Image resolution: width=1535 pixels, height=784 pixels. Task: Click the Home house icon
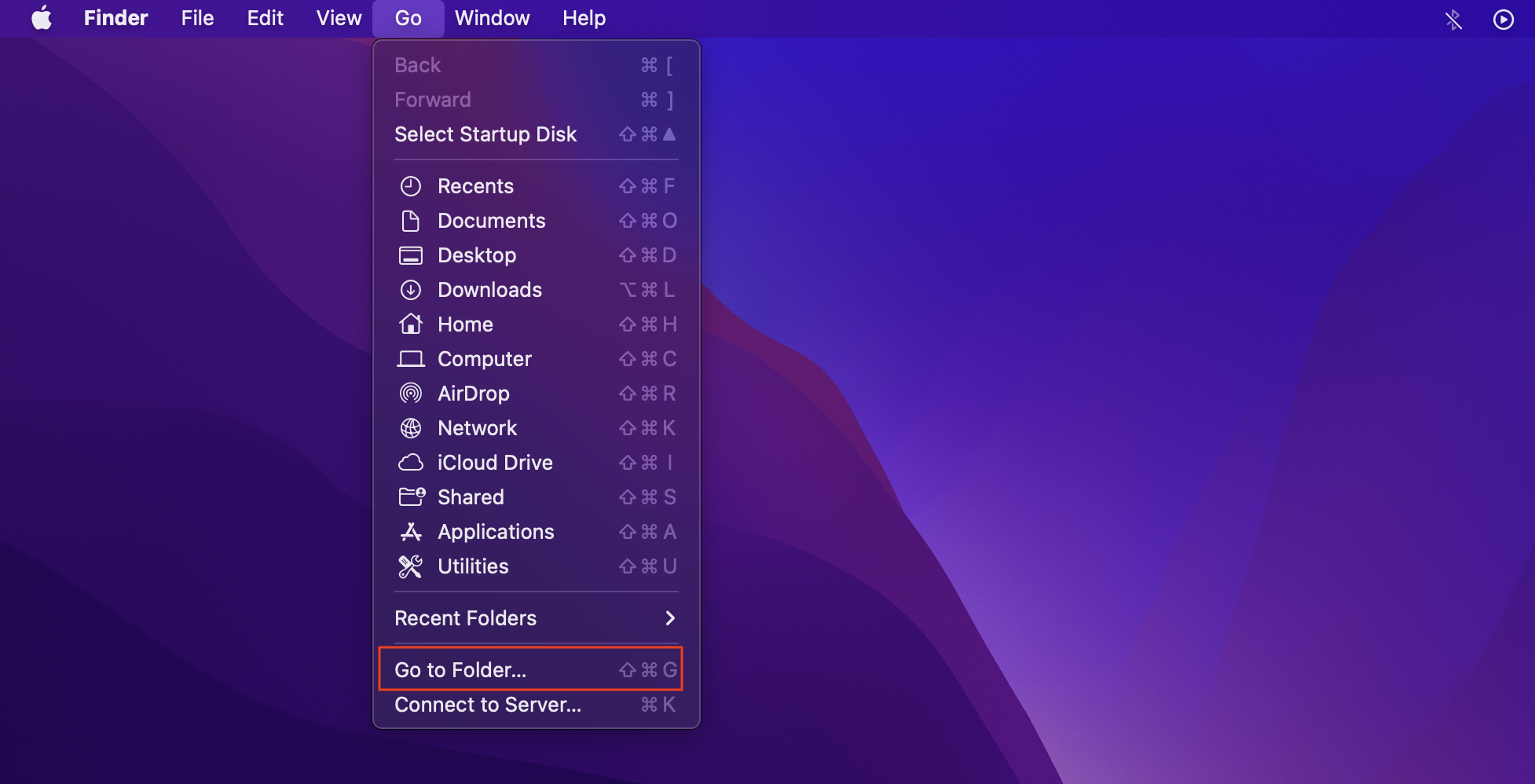point(411,324)
